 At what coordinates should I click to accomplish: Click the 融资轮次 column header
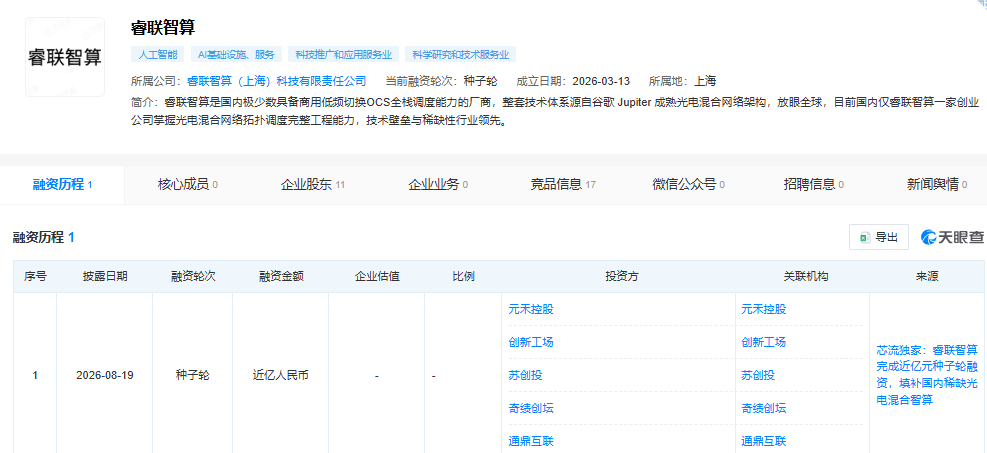click(193, 276)
